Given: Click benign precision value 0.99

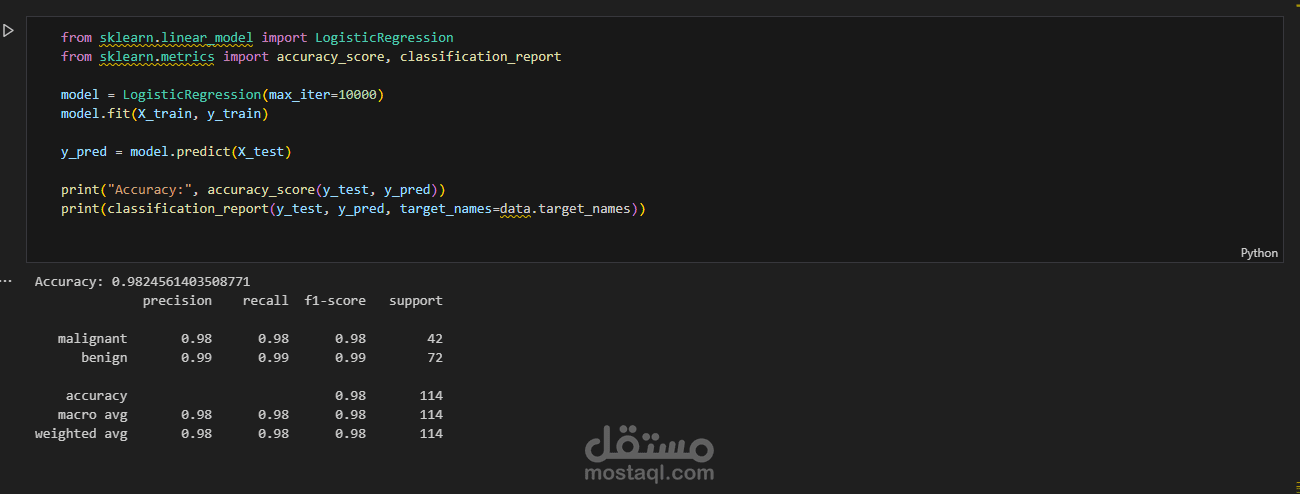Looking at the screenshot, I should point(196,358).
